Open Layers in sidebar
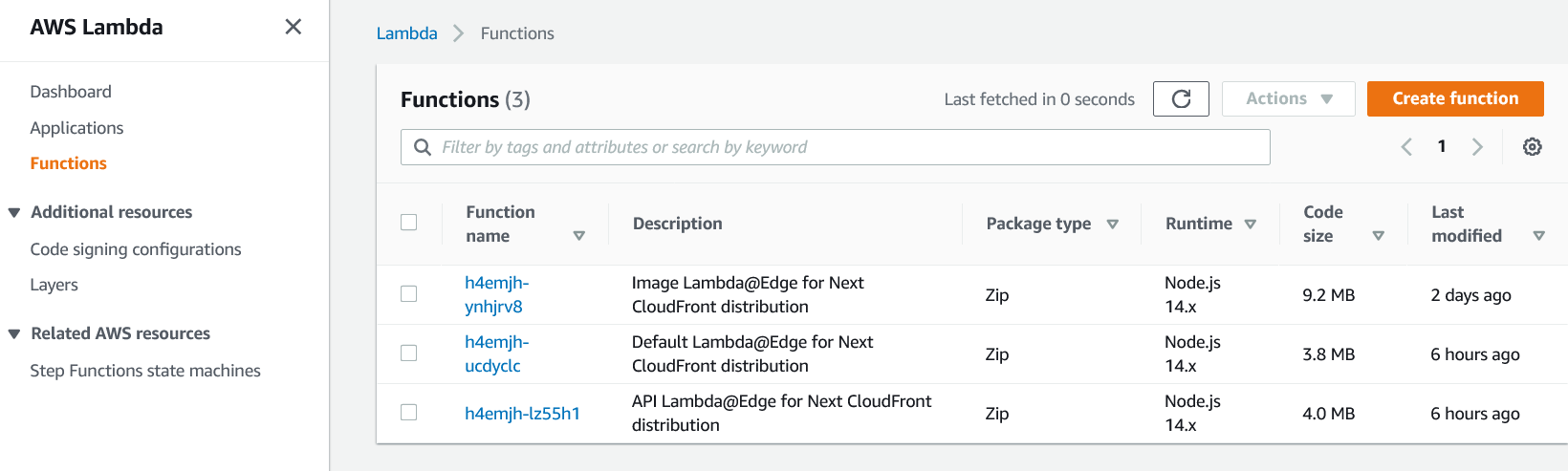 [54, 285]
